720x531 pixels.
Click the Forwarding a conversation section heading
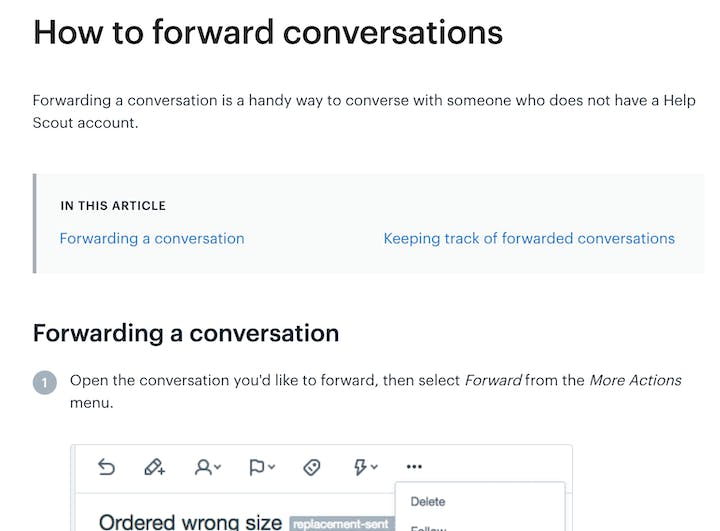[186, 333]
